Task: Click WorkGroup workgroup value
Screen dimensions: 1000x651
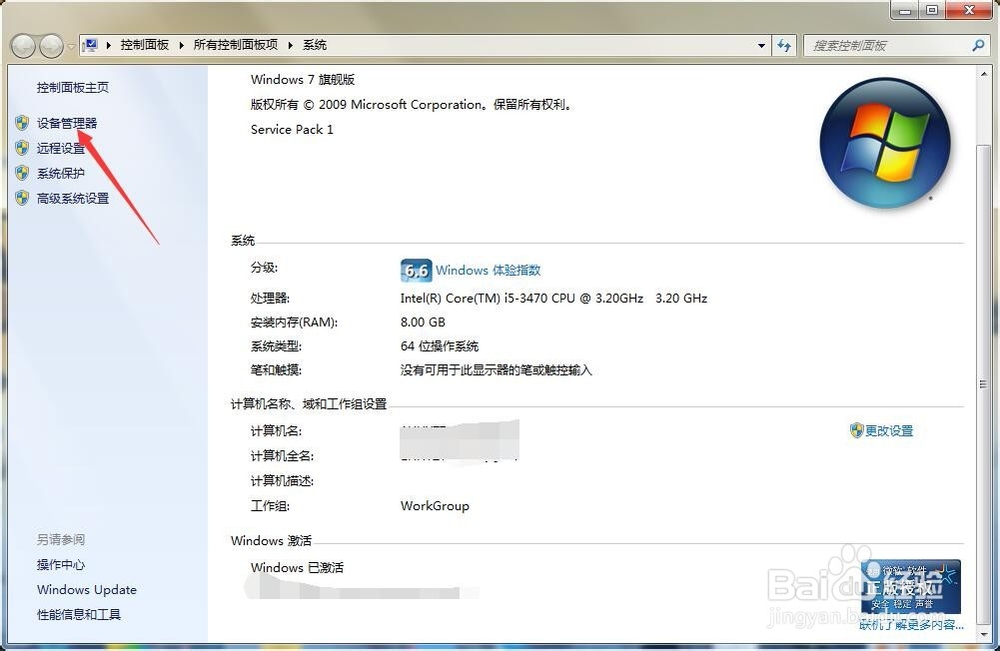Action: tap(435, 506)
